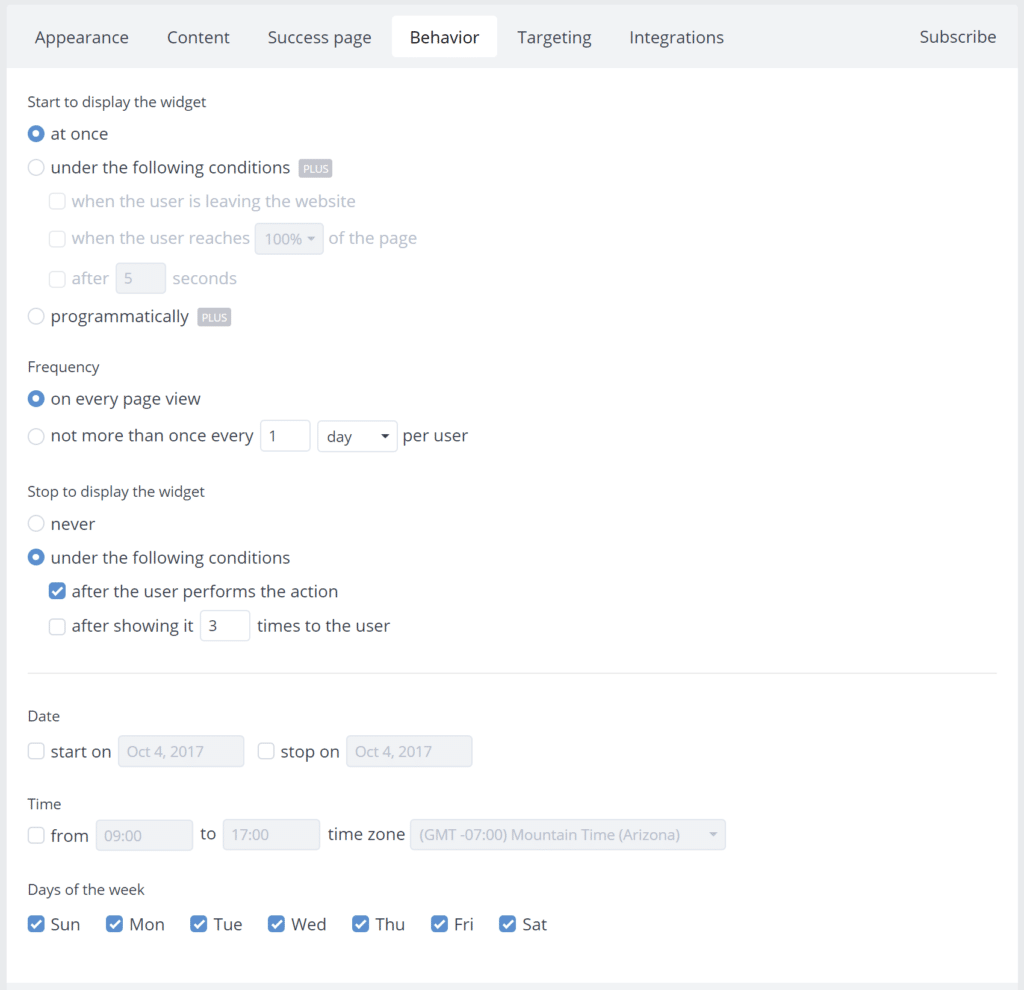Disable the Wed day checkbox
This screenshot has width=1024, height=990.
(x=276, y=924)
